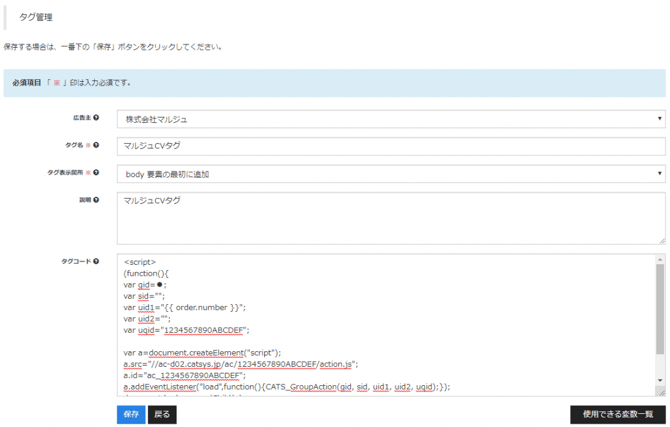Open the タグ表示箇所 dropdown
The image size is (670, 427).
coord(391,174)
